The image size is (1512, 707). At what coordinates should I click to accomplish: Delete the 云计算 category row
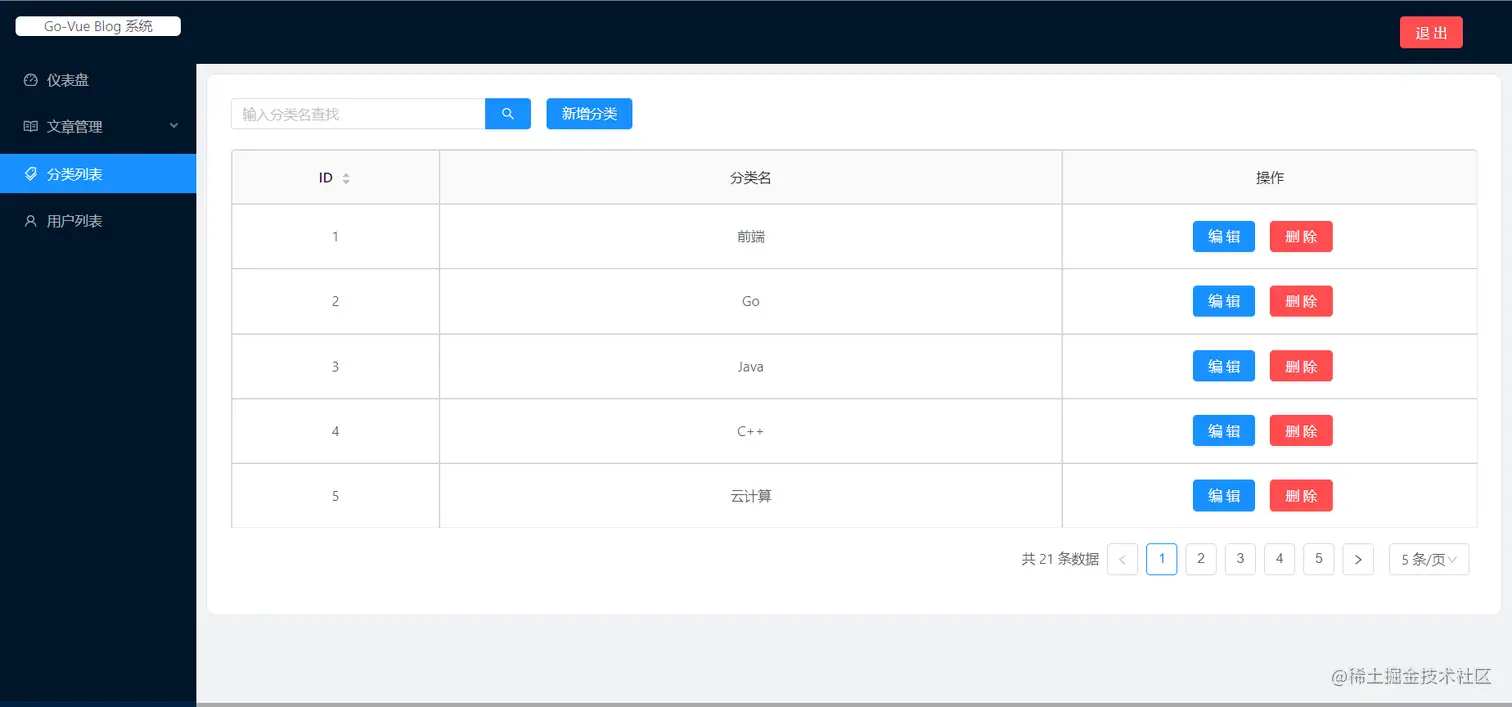pyautogui.click(x=1301, y=496)
